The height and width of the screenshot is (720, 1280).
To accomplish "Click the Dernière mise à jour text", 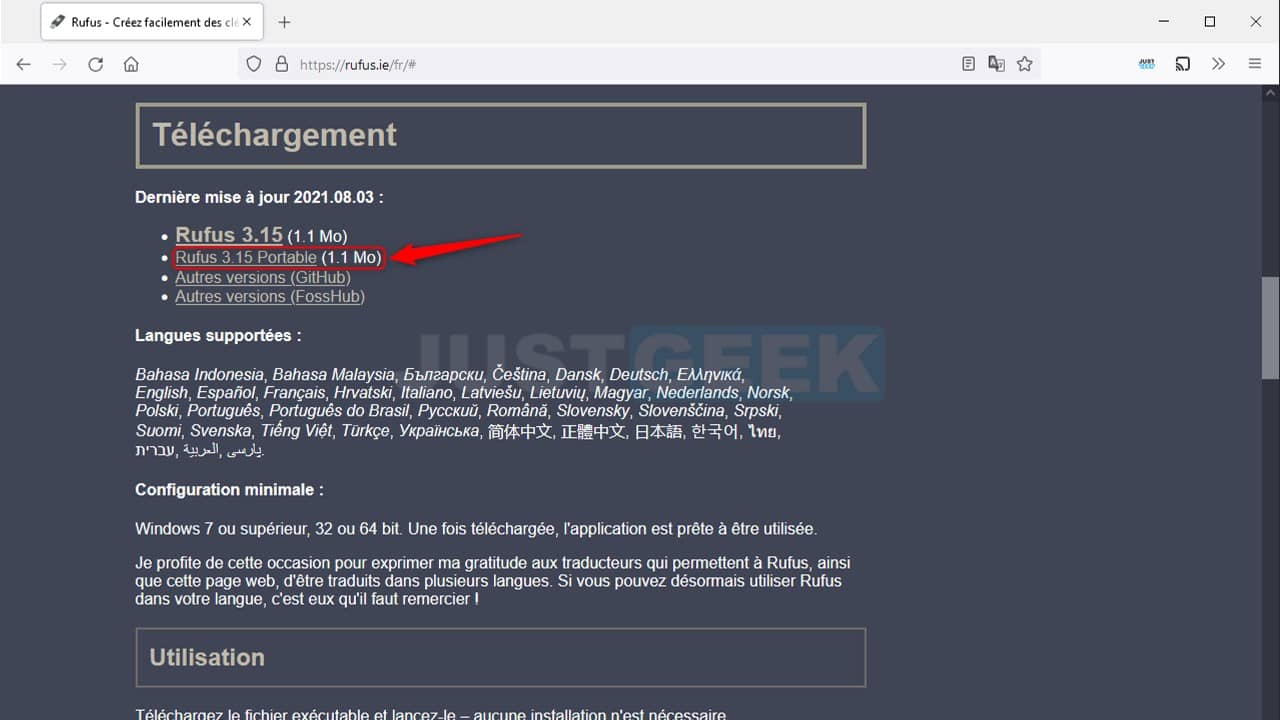I will 259,197.
